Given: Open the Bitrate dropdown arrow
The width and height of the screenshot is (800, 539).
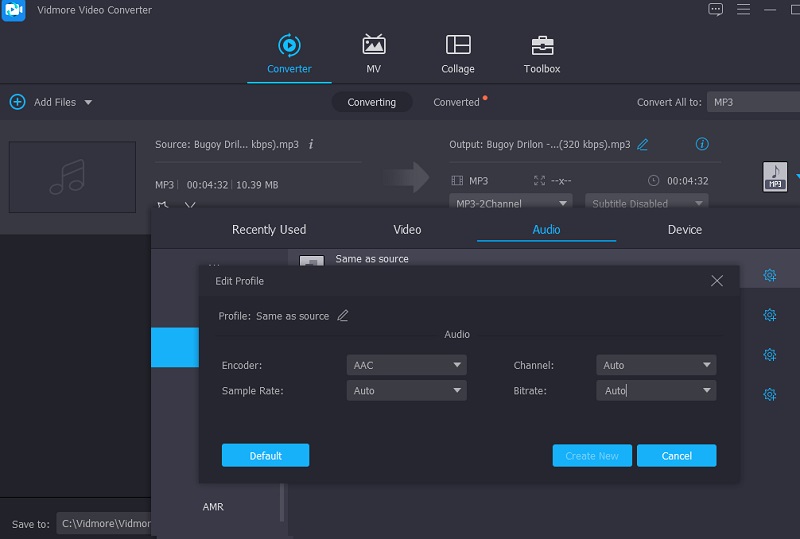Looking at the screenshot, I should click(707, 390).
